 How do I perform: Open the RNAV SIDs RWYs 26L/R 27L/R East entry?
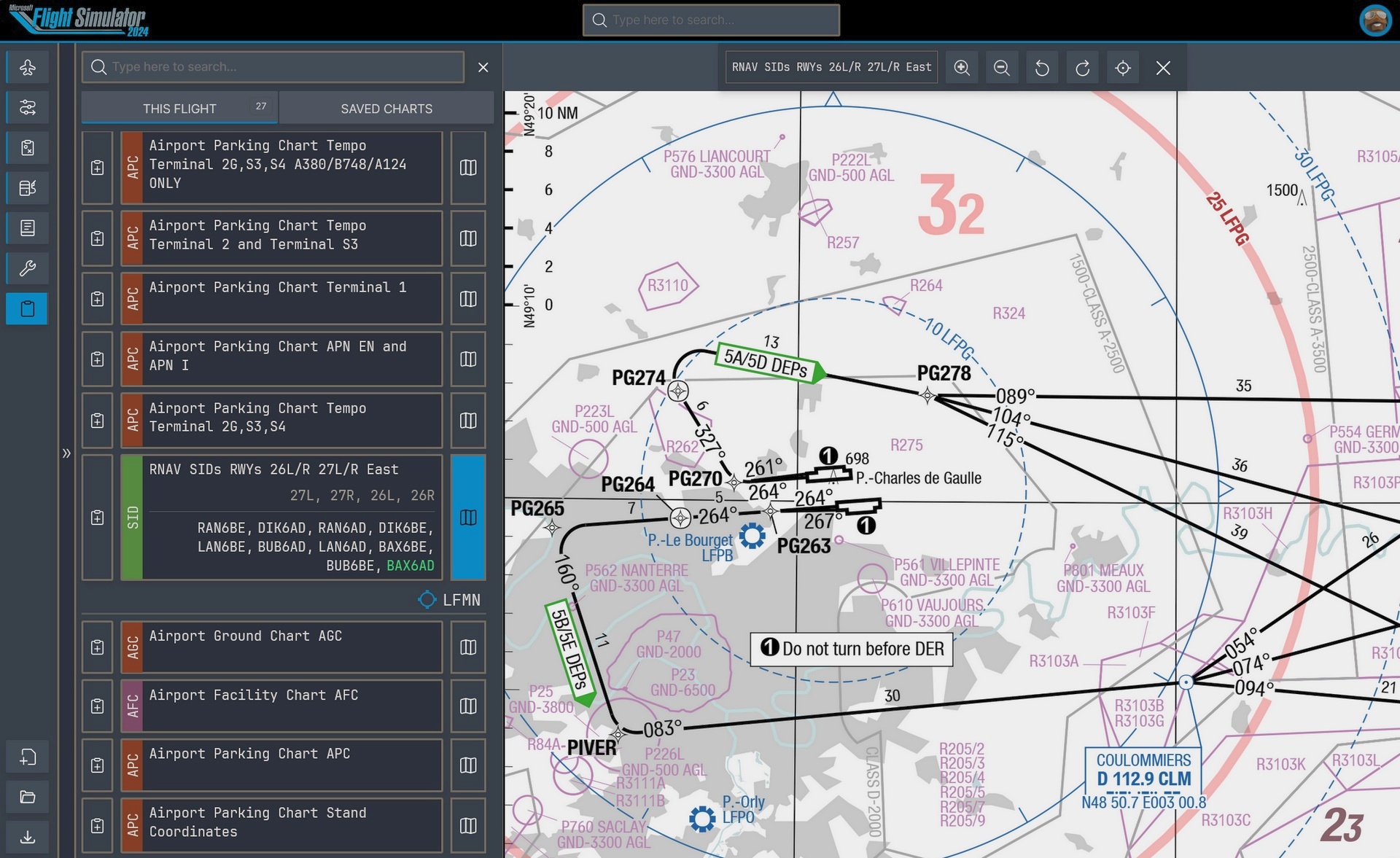coord(281,518)
